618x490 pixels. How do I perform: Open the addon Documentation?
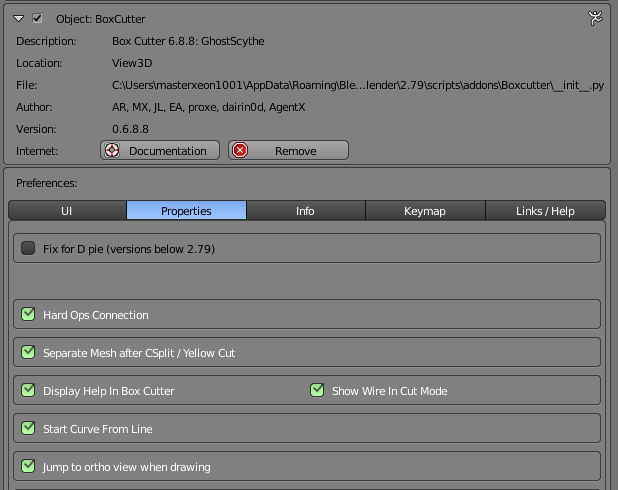[160, 151]
